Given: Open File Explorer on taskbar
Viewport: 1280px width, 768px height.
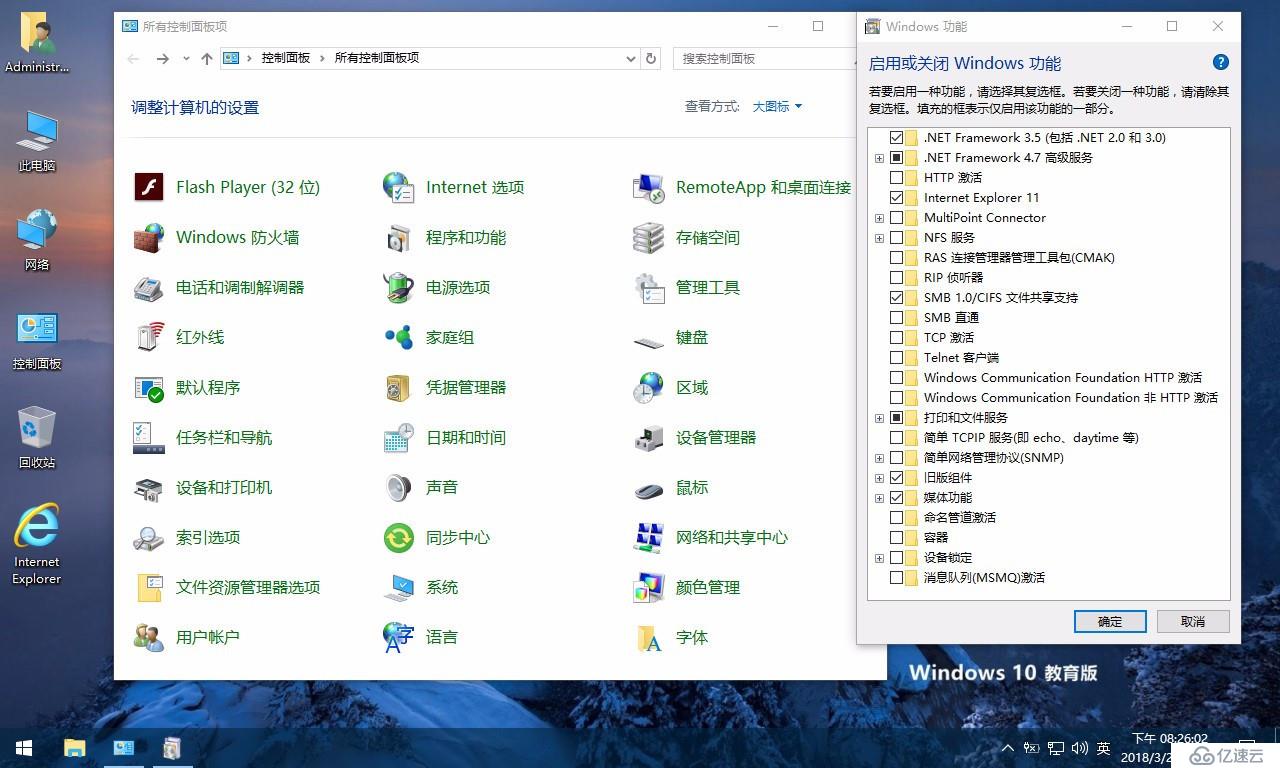Looking at the screenshot, I should (75, 748).
